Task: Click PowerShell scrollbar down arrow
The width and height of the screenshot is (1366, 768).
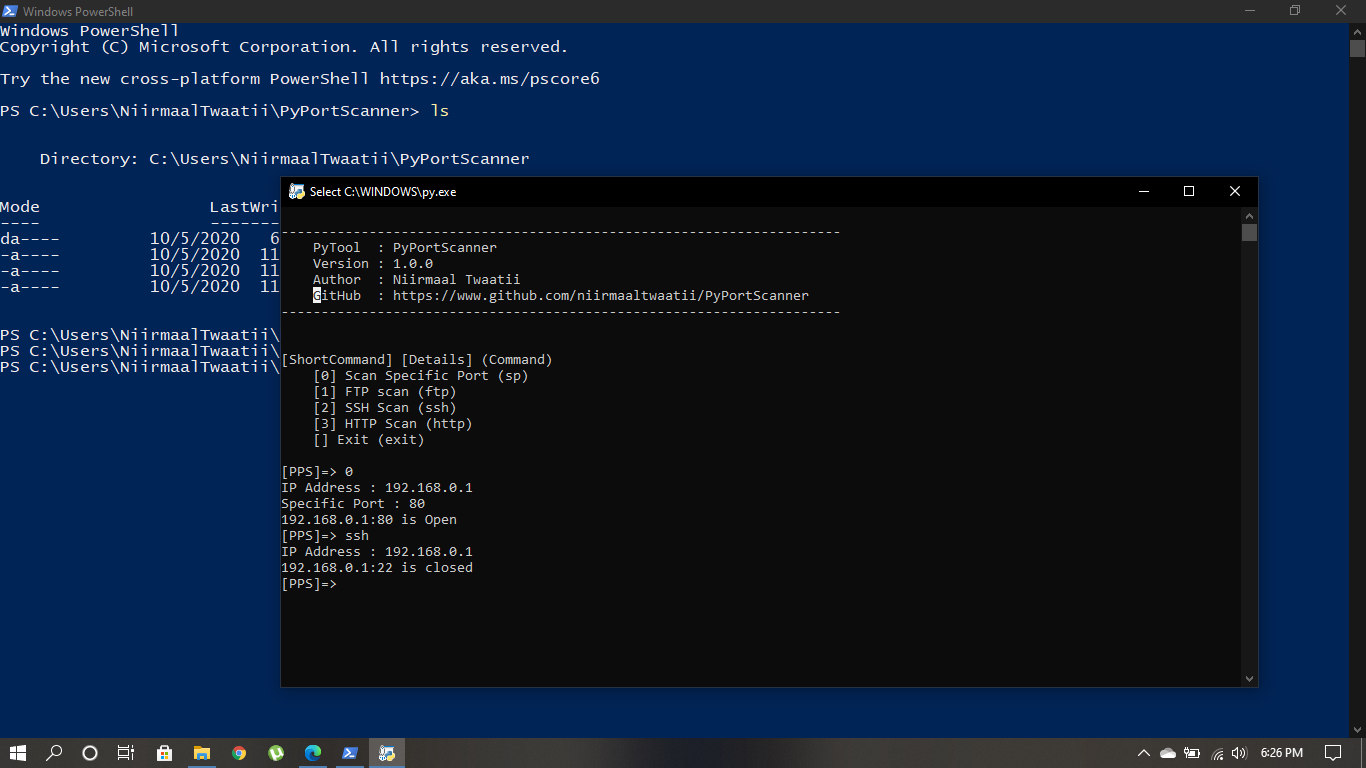Action: pos(1357,729)
